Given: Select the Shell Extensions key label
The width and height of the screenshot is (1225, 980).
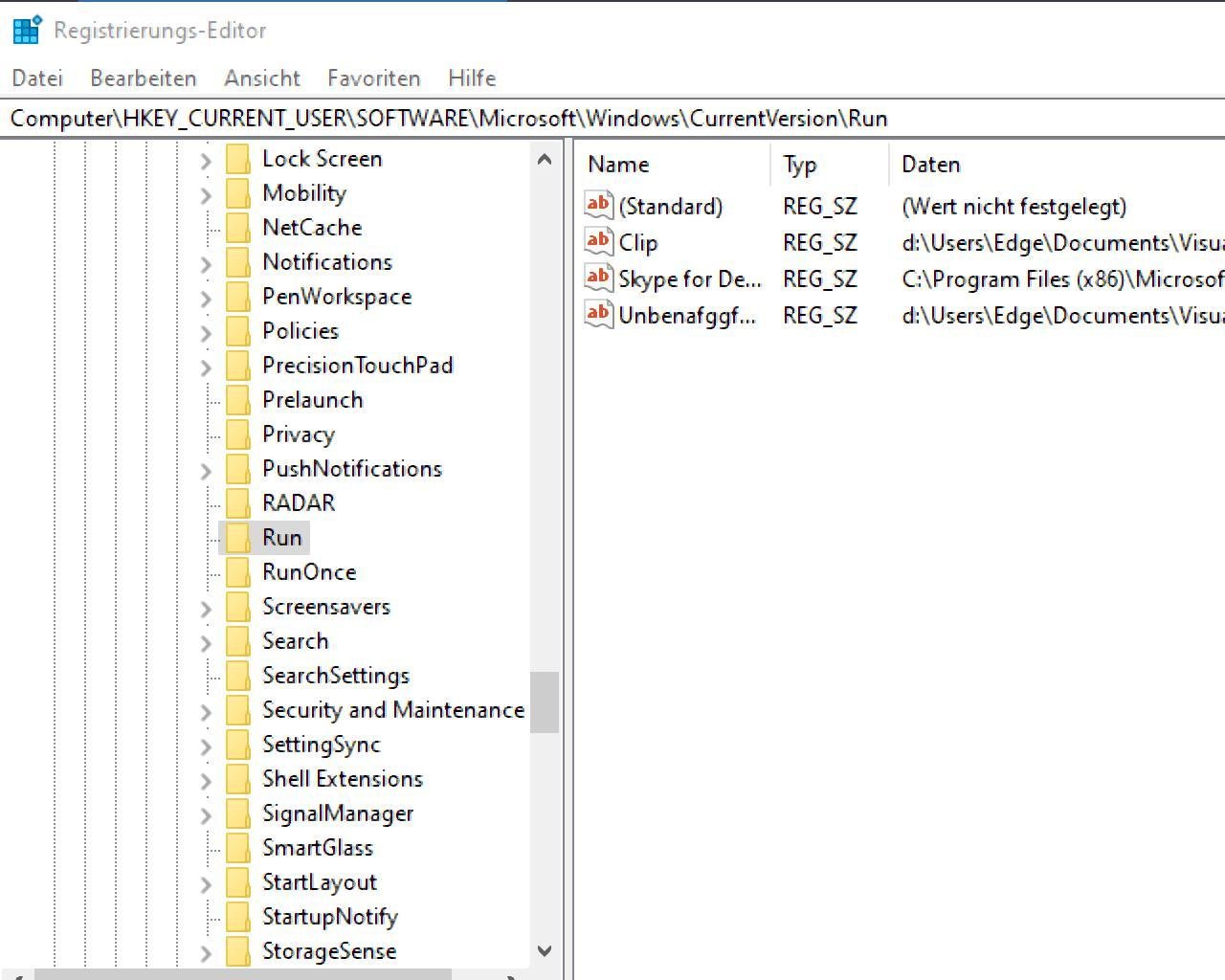Looking at the screenshot, I should pyautogui.click(x=343, y=779).
